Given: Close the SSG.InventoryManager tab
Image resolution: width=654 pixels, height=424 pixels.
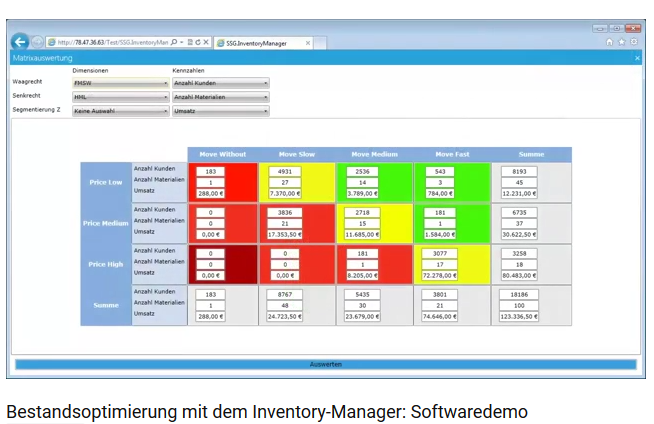Looking at the screenshot, I should 308,43.
